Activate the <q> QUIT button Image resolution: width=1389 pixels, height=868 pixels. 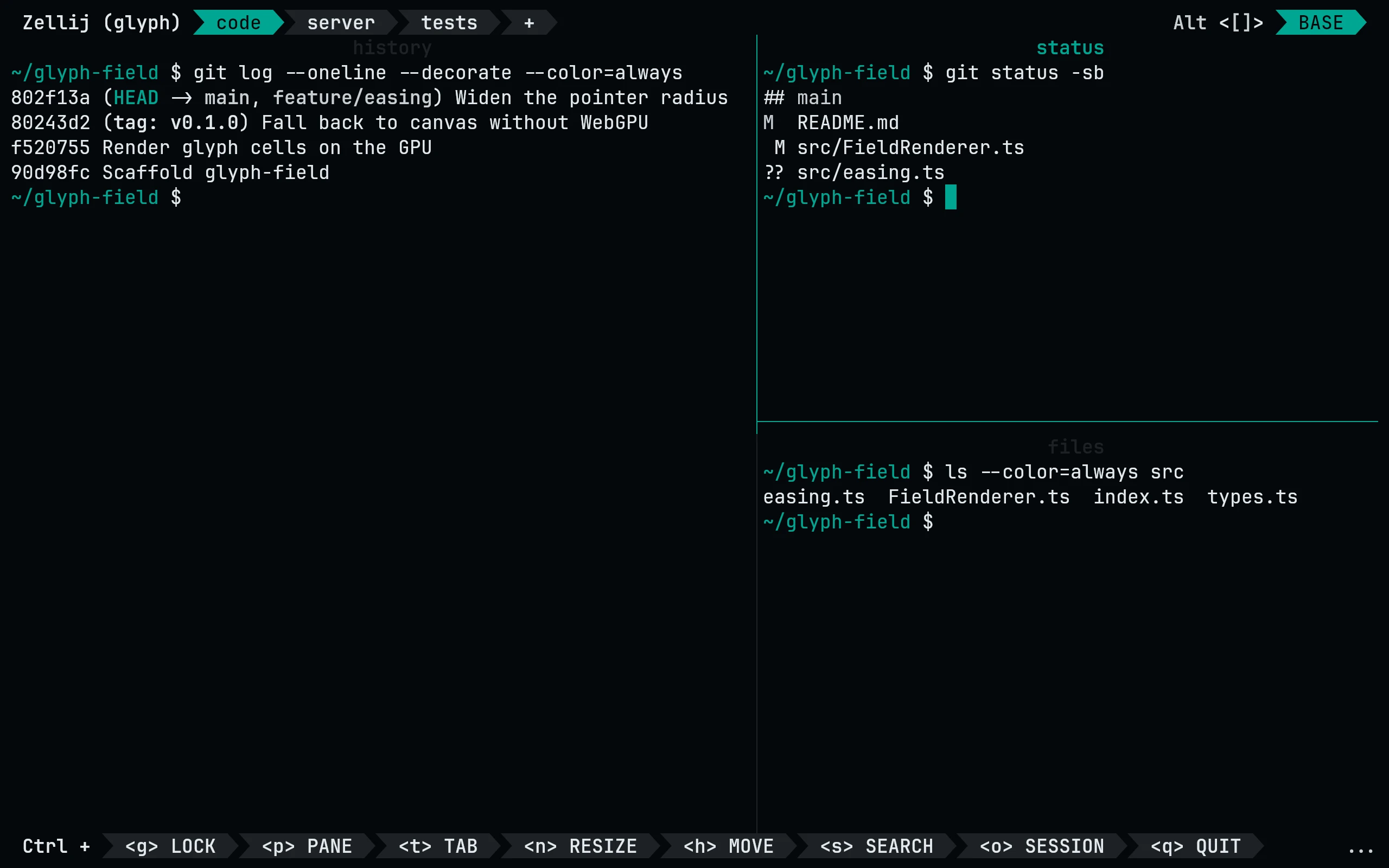[x=1196, y=846]
